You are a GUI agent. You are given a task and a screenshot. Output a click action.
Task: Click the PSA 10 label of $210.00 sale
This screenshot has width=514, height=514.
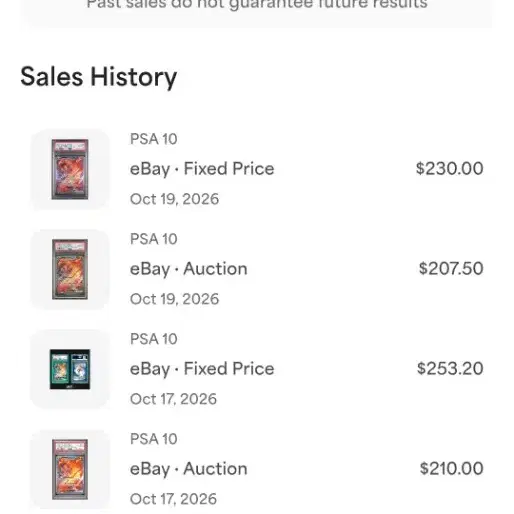(154, 439)
